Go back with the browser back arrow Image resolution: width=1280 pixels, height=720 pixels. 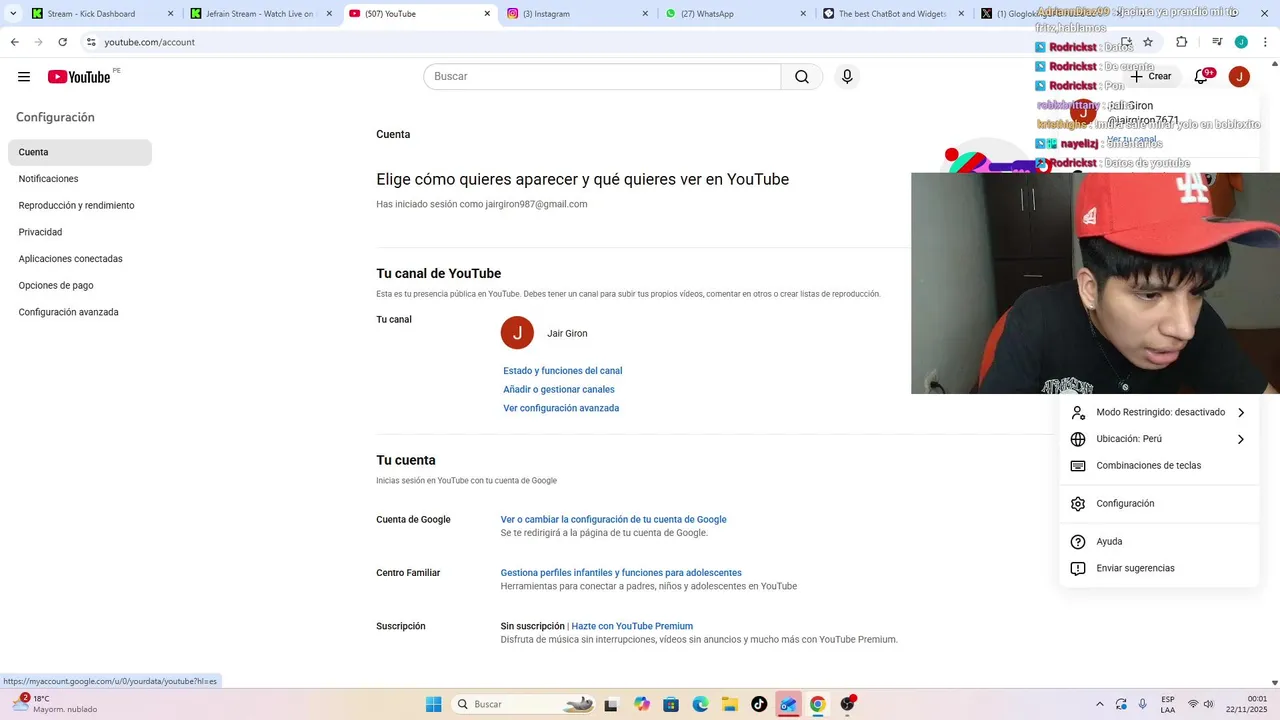click(14, 42)
